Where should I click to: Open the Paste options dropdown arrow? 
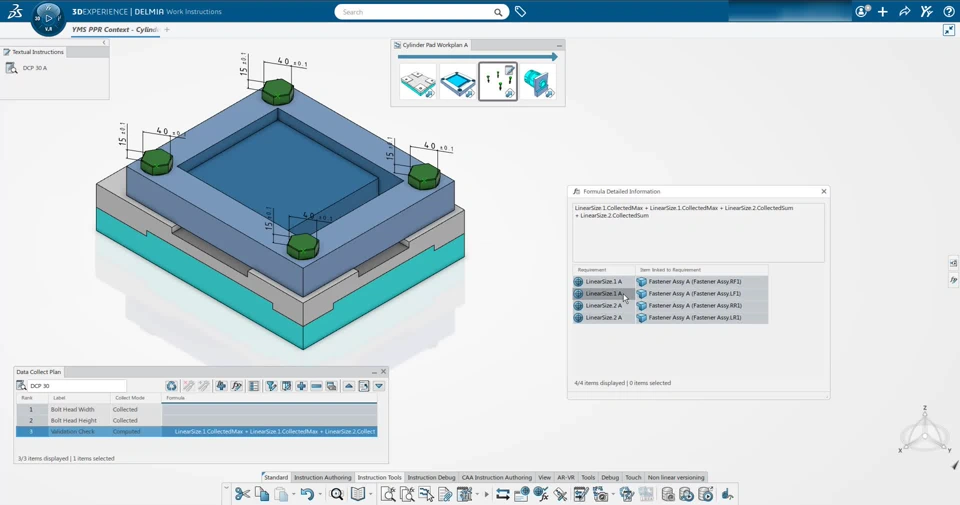pyautogui.click(x=293, y=494)
